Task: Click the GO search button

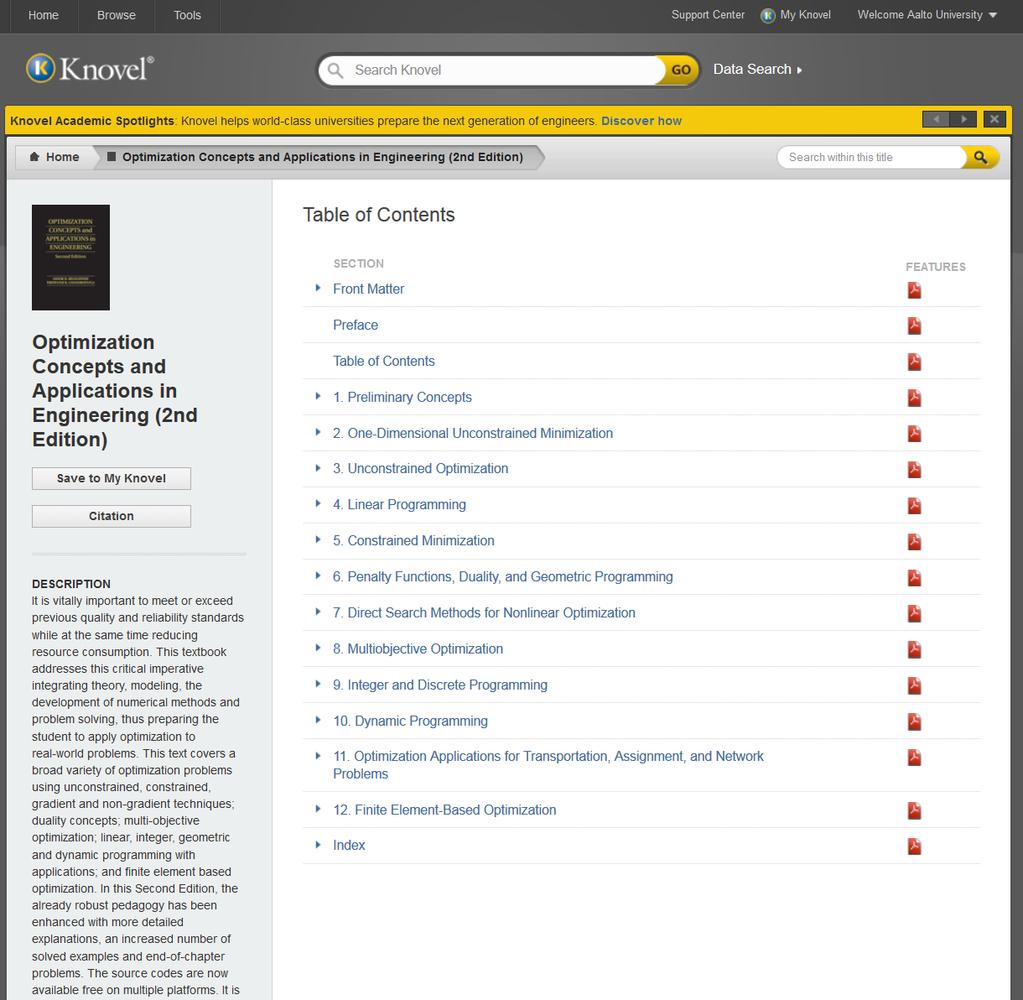Action: pyautogui.click(x=680, y=70)
